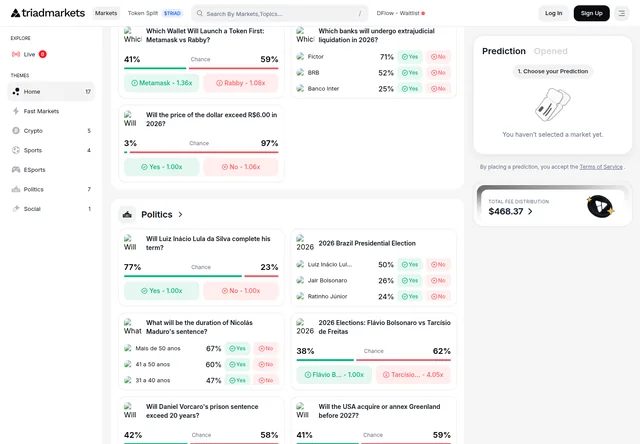Click the red Live count badge

click(x=42, y=54)
